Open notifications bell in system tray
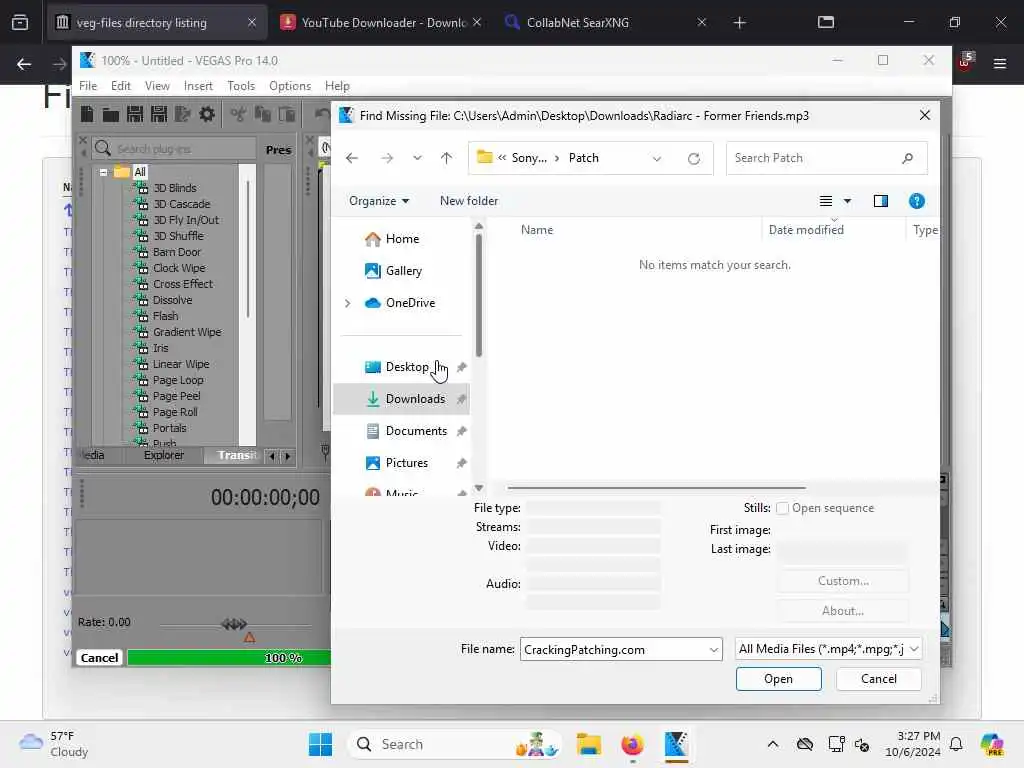This screenshot has height=768, width=1024. click(956, 744)
